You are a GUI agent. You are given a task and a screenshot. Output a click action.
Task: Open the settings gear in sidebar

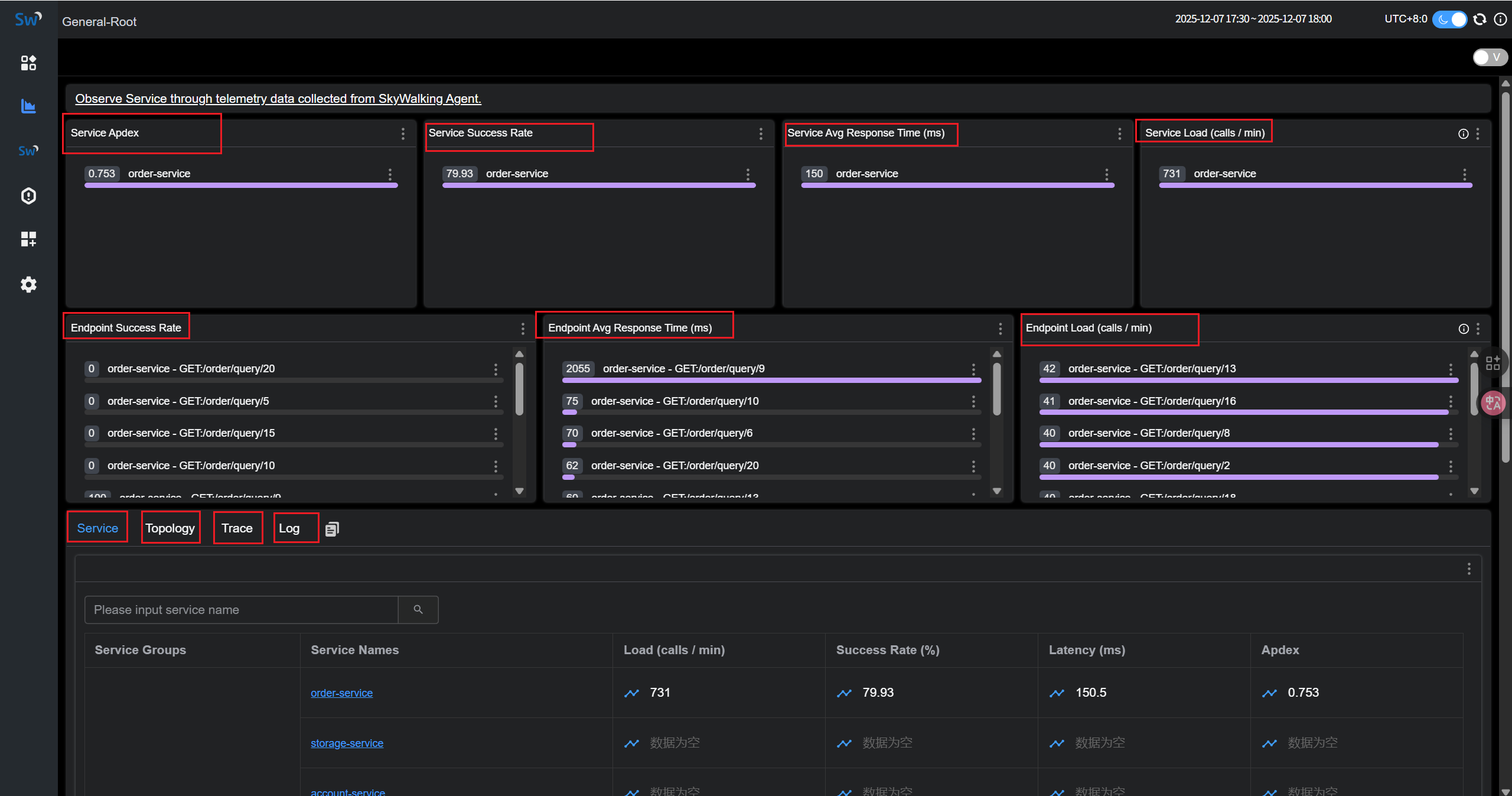point(28,285)
